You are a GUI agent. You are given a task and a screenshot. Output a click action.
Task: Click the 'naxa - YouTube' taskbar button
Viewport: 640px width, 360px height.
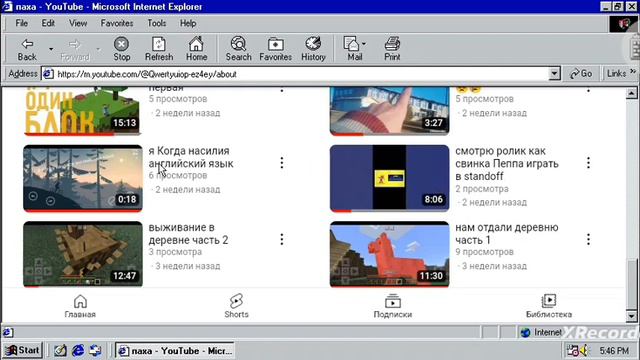(x=175, y=351)
